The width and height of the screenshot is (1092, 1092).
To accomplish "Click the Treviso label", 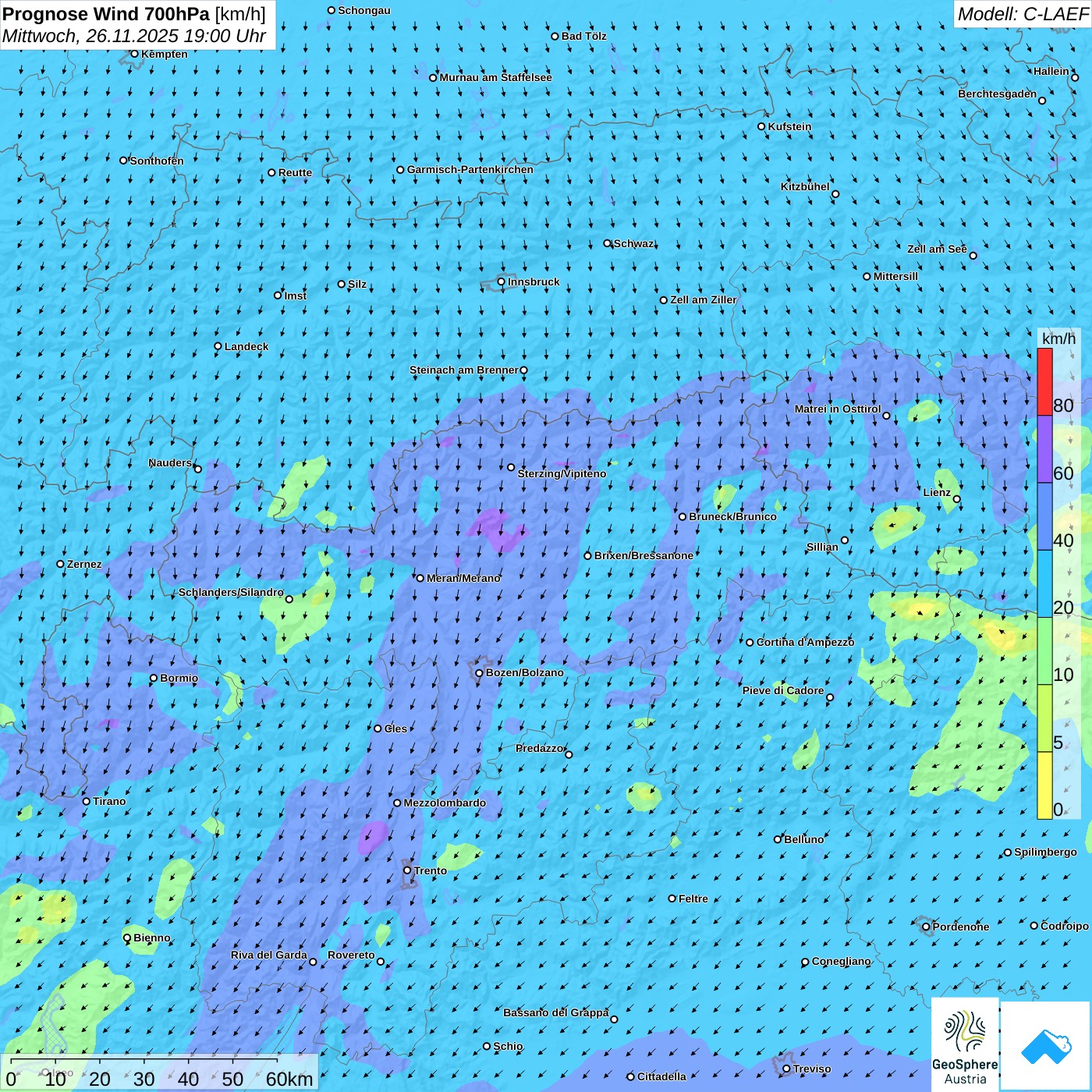I will point(812,1069).
